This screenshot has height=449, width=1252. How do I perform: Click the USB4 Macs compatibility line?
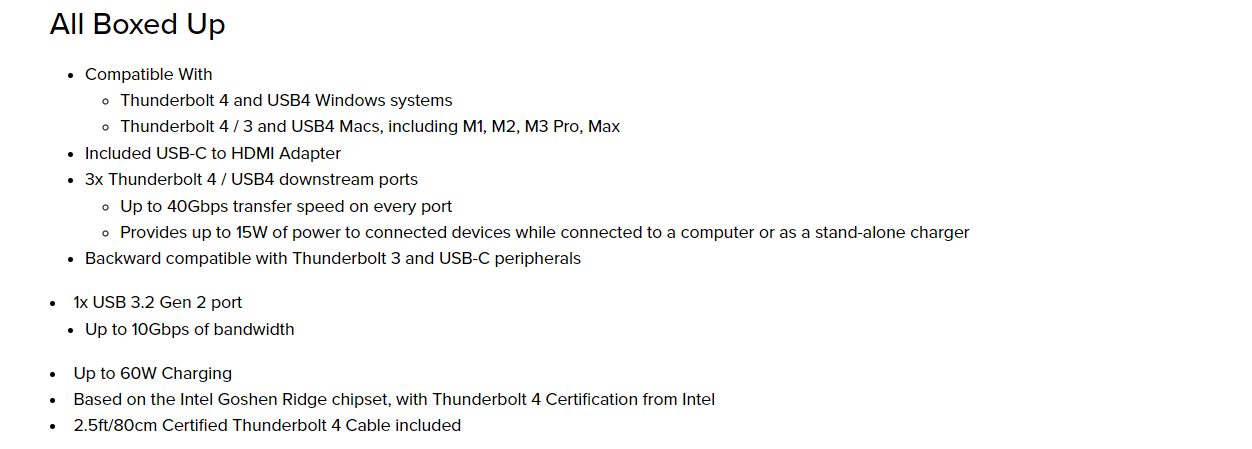point(370,127)
